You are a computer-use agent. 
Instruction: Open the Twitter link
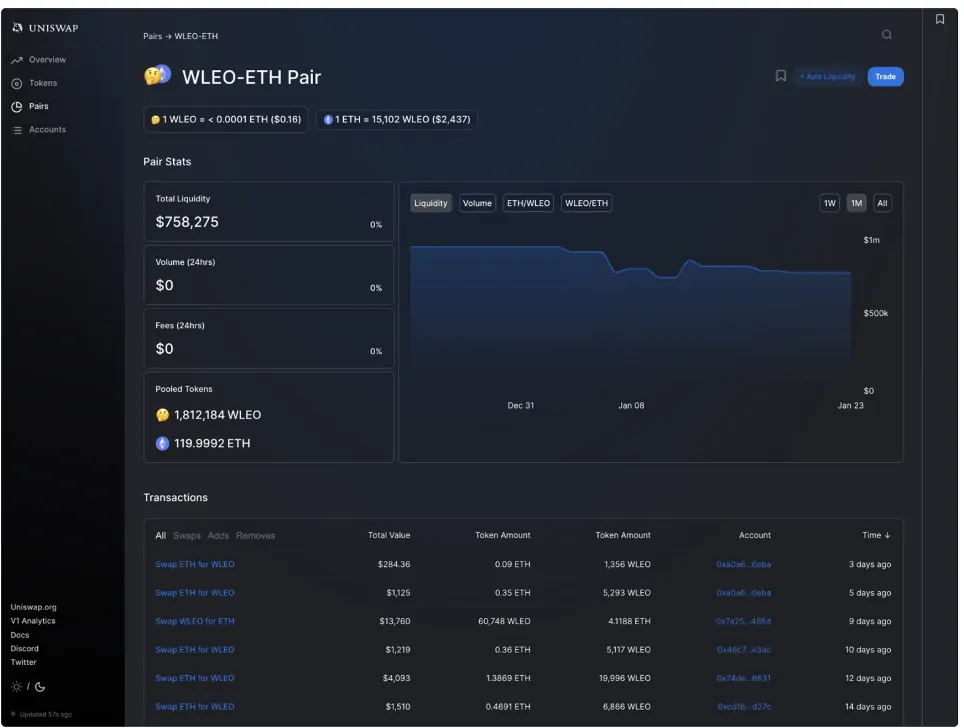tap(23, 662)
